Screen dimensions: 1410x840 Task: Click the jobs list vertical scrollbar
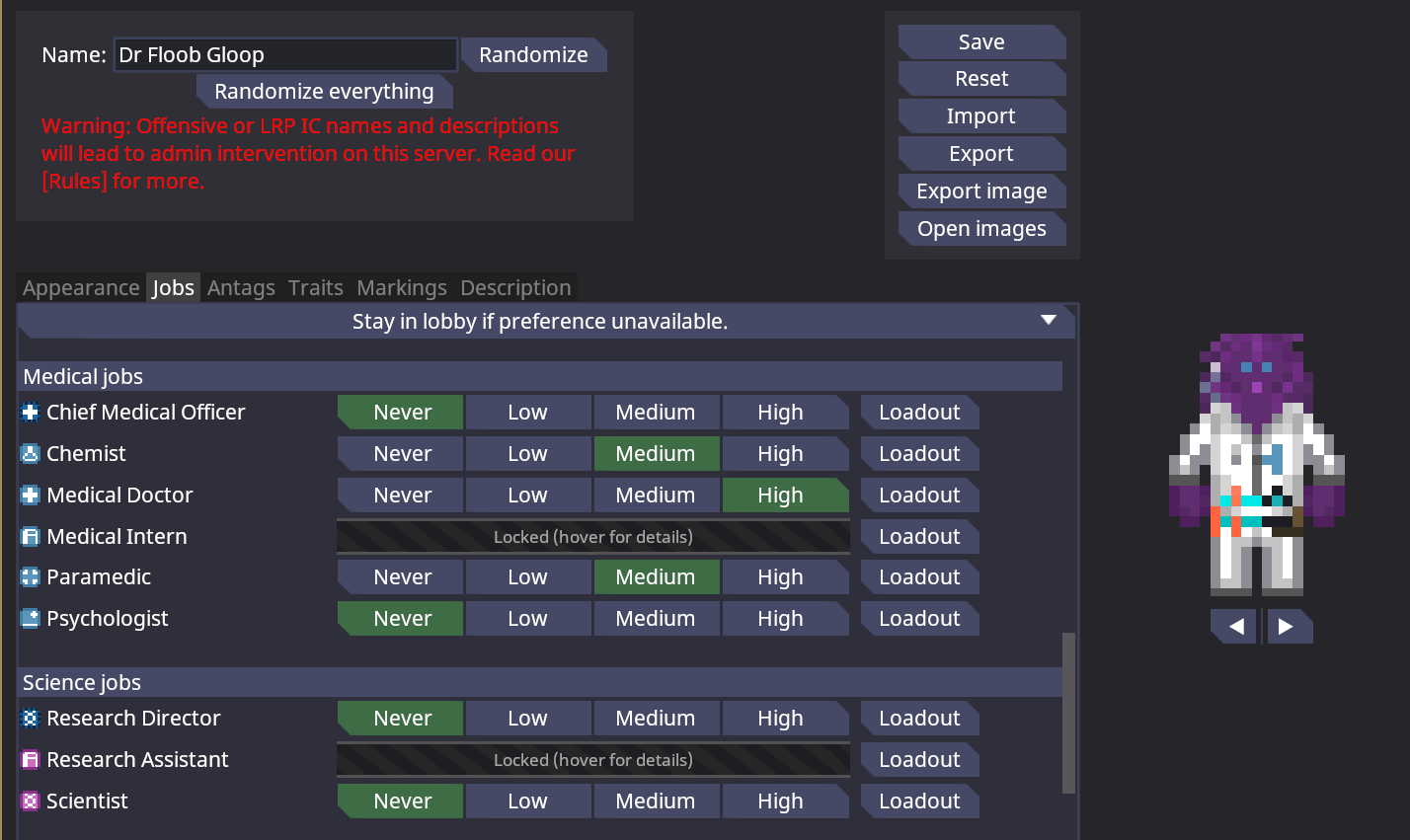coord(1068,713)
